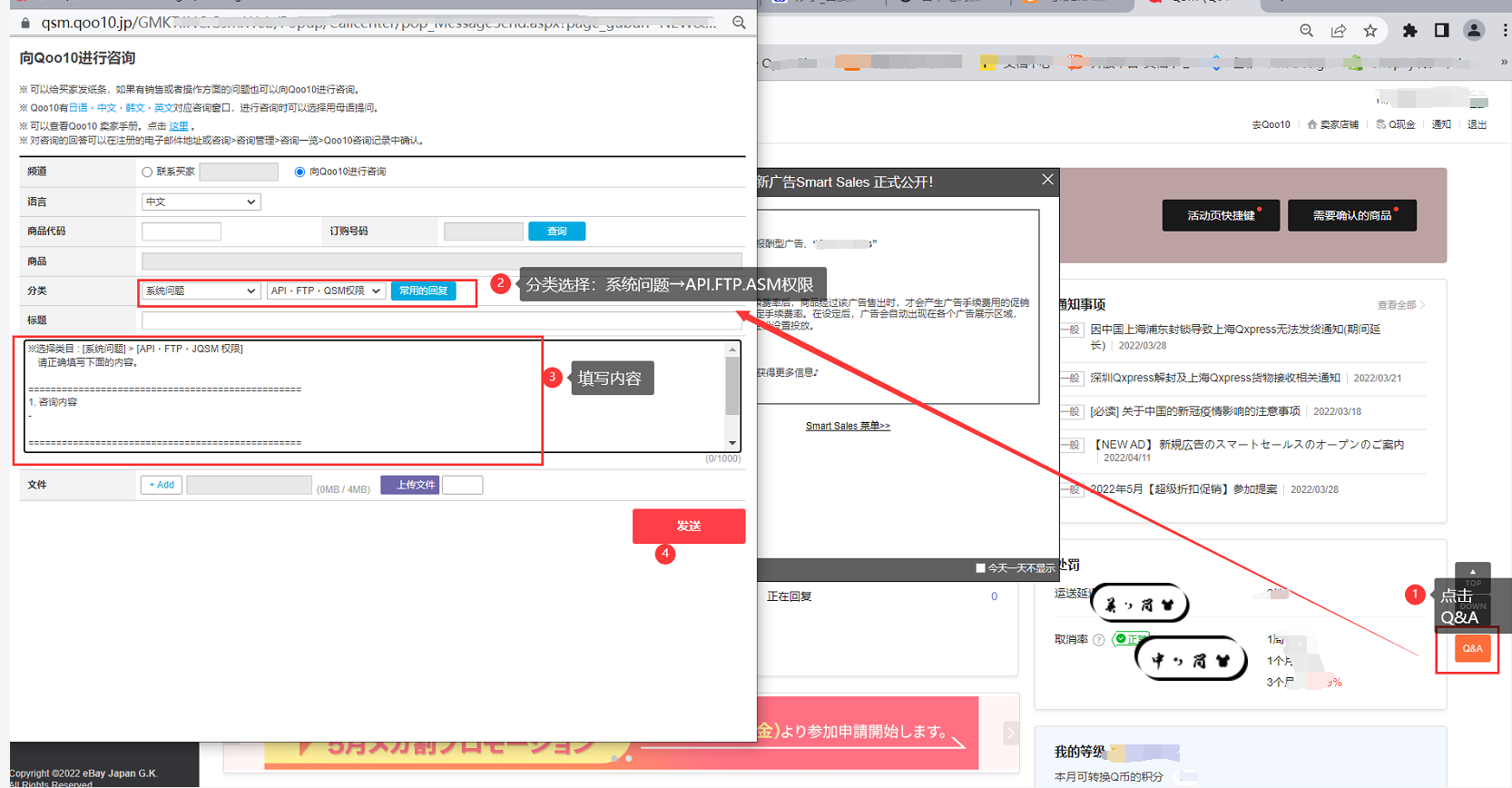Open the 卖家店铺 header link
The height and width of the screenshot is (788, 1512).
click(x=1339, y=124)
